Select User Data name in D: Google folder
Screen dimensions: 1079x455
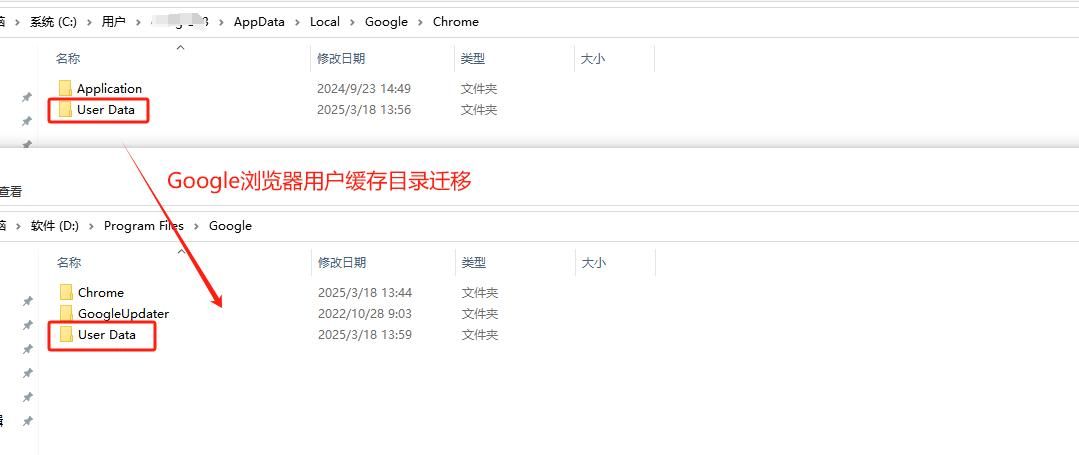[x=107, y=335]
